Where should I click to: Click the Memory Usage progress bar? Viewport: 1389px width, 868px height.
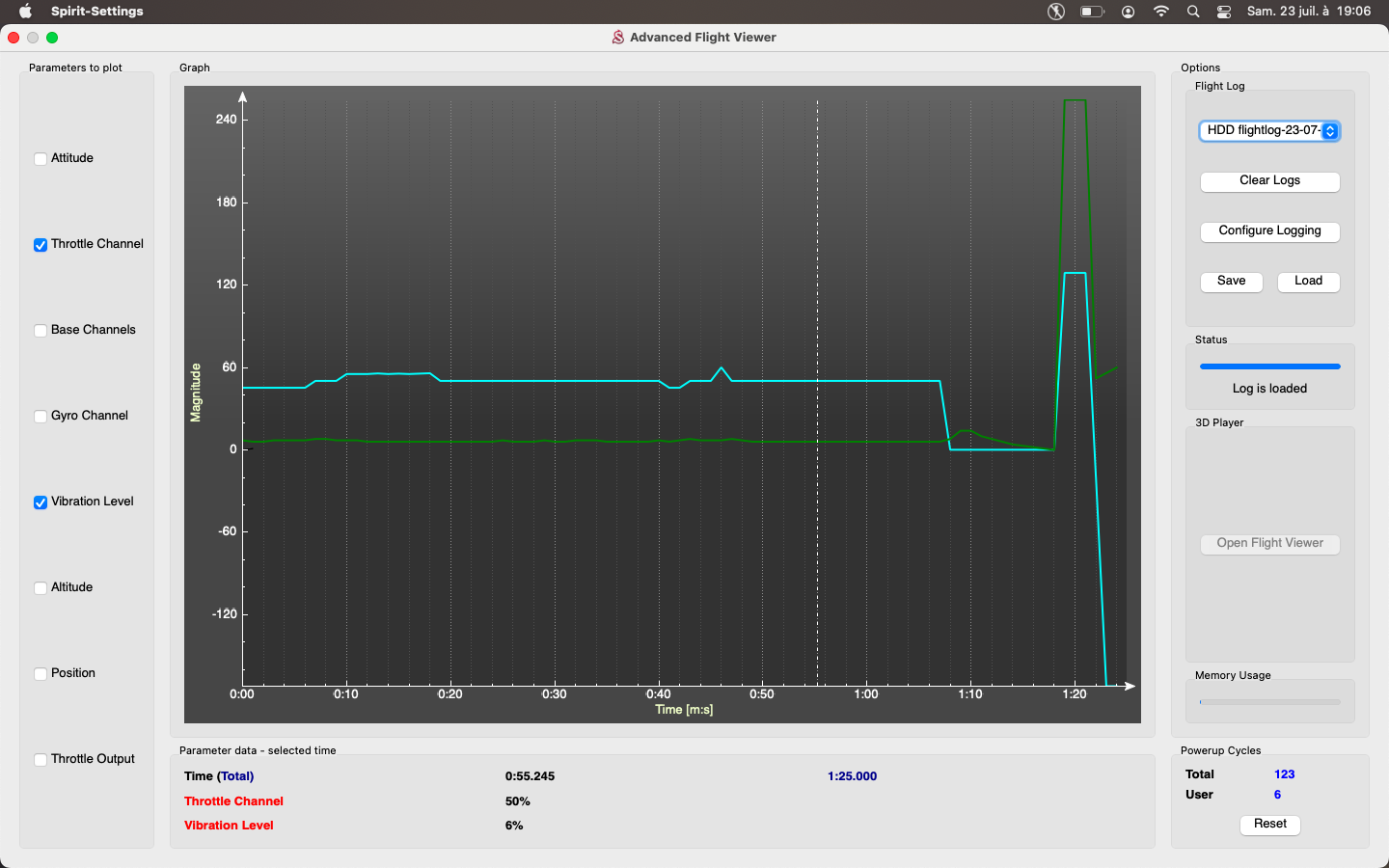[1269, 702]
